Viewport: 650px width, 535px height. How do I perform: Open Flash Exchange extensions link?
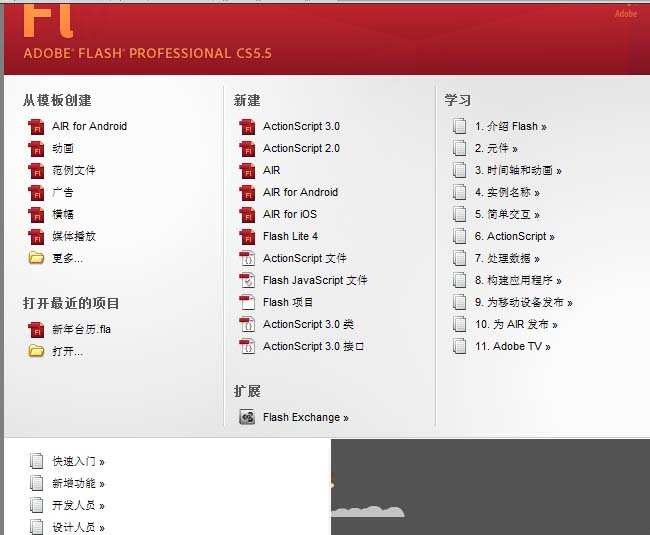(306, 417)
